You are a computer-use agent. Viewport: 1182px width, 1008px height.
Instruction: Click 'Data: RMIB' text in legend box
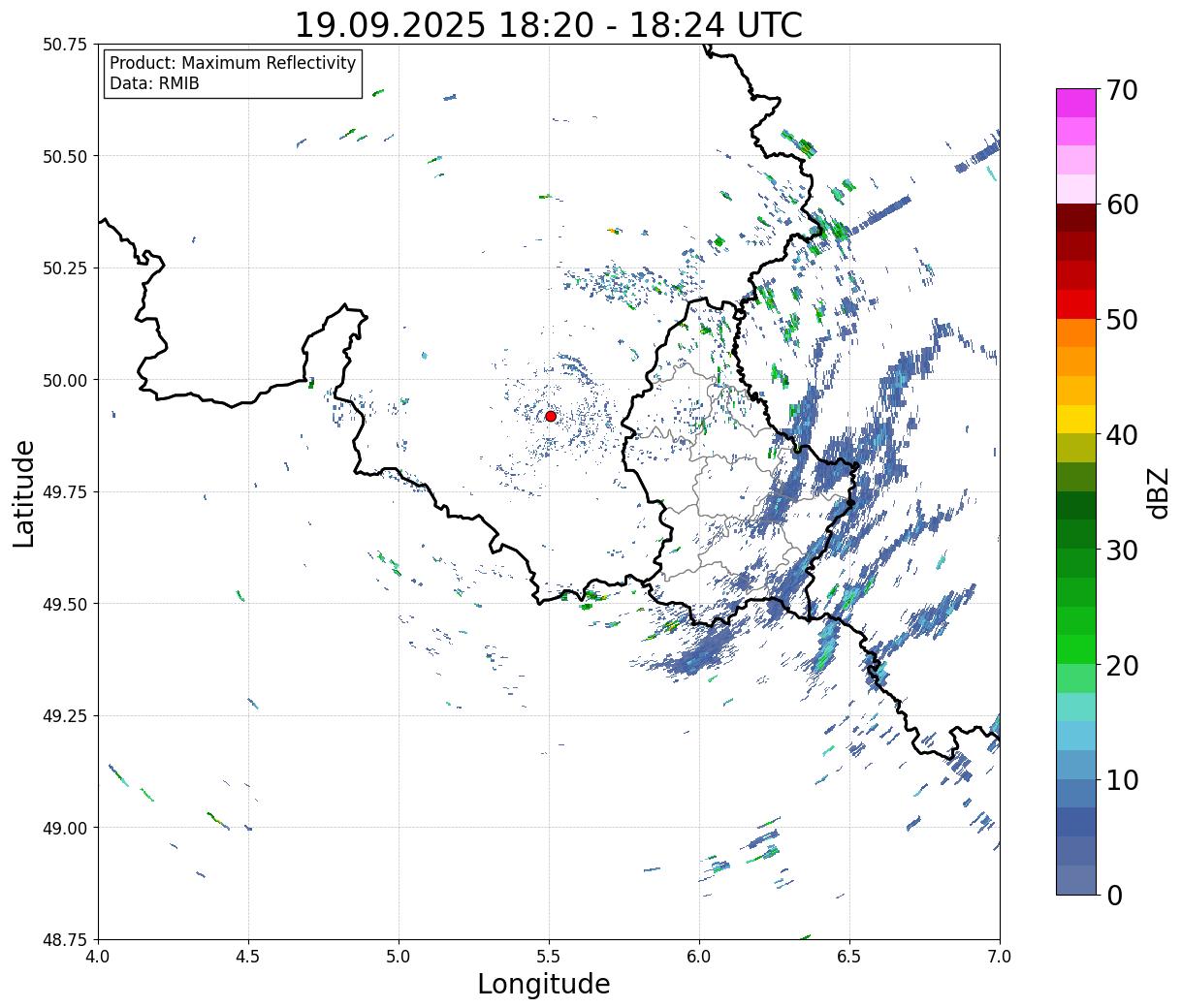(154, 83)
